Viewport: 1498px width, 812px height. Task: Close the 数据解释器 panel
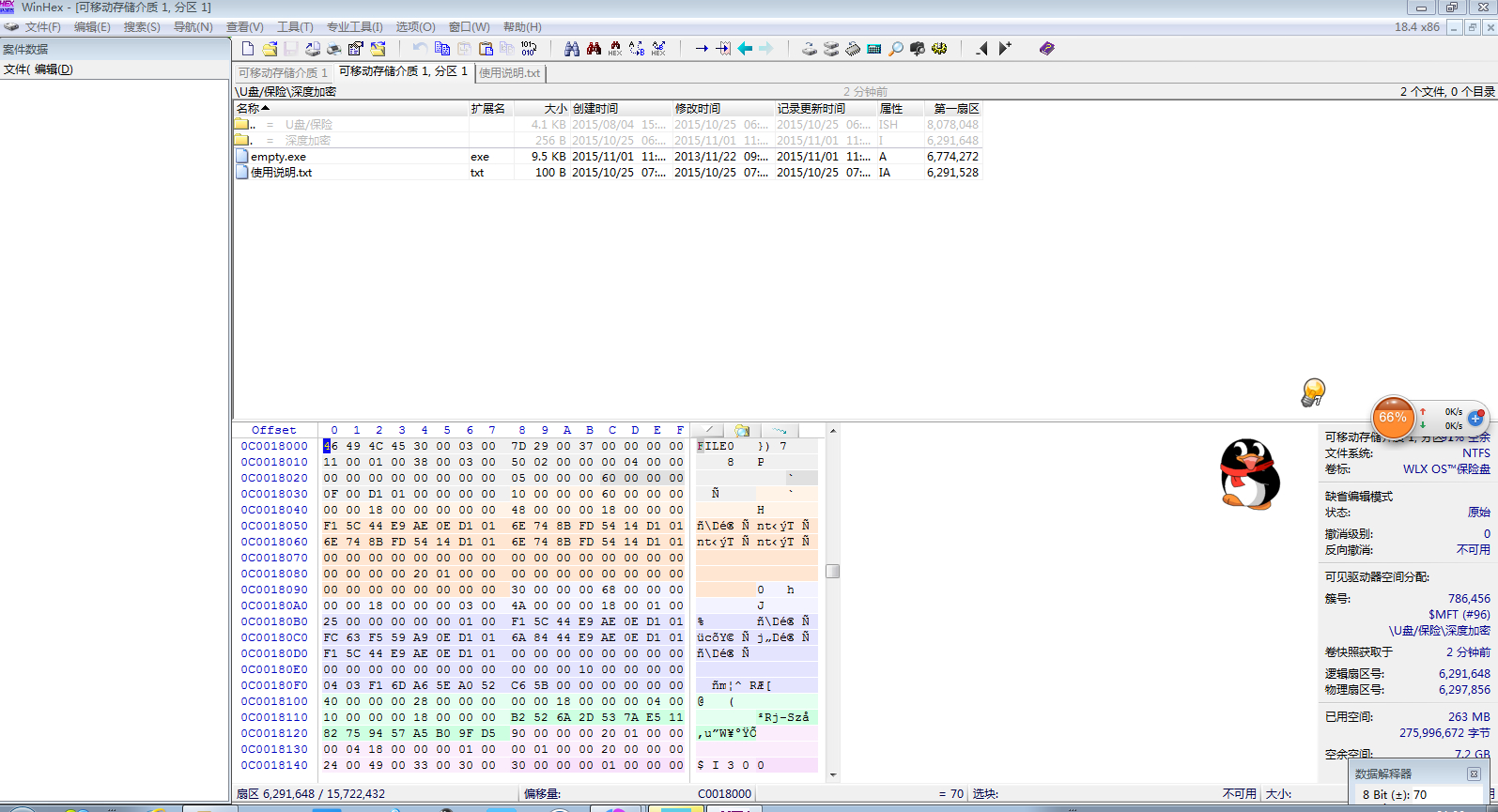point(1474,774)
